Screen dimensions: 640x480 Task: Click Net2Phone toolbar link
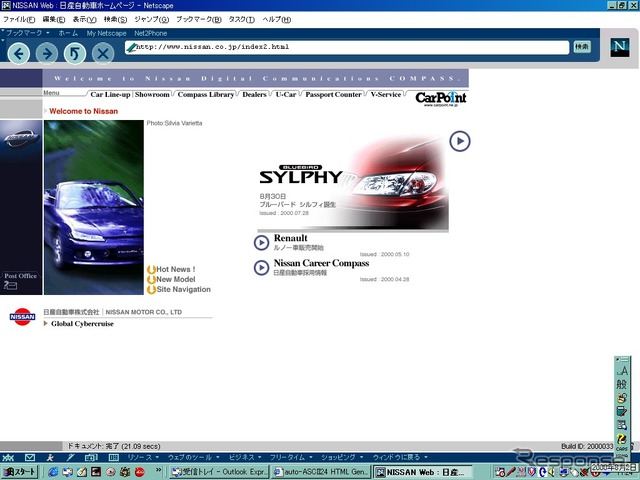[x=151, y=33]
